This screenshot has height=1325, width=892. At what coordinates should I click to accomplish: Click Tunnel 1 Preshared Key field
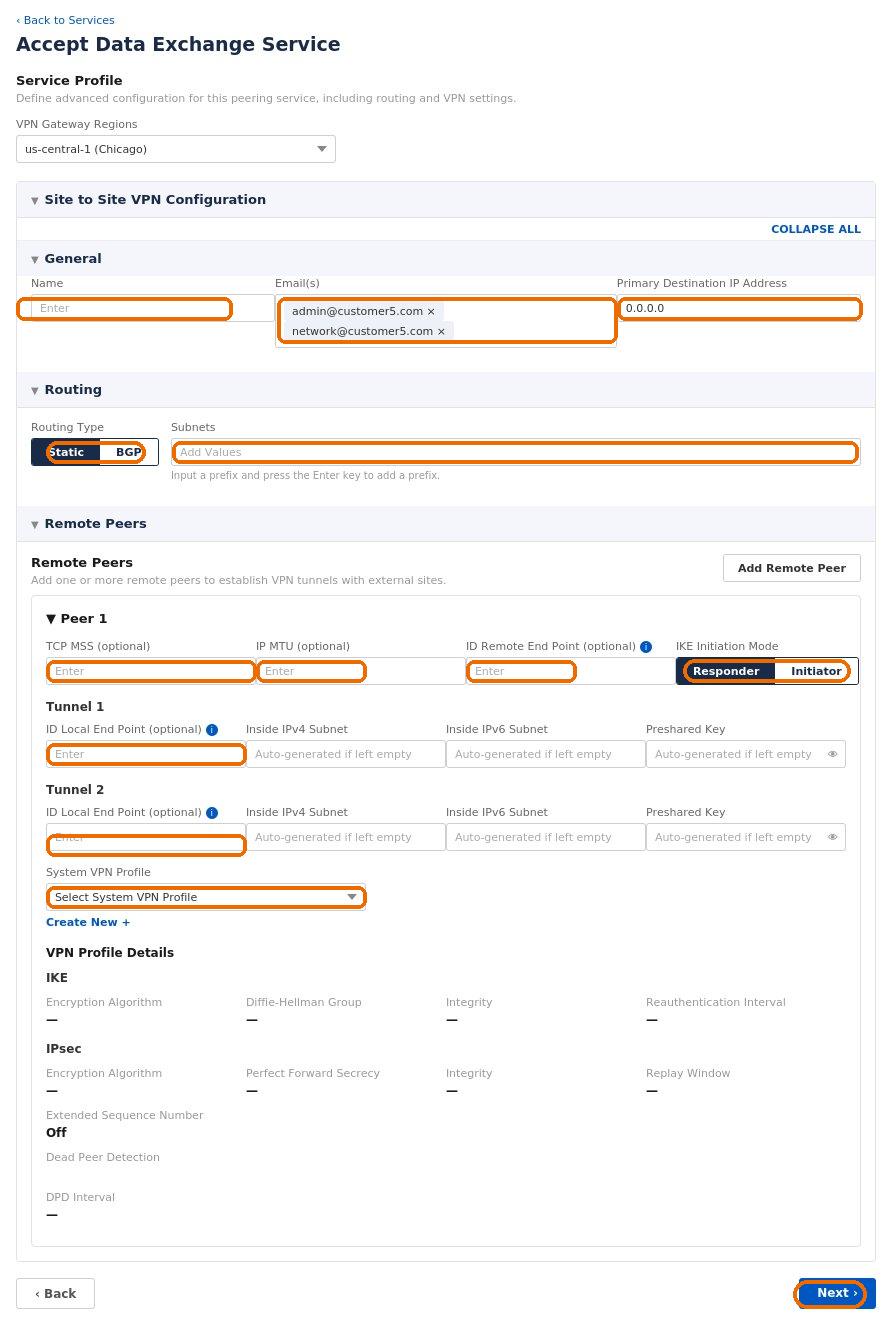coord(746,754)
